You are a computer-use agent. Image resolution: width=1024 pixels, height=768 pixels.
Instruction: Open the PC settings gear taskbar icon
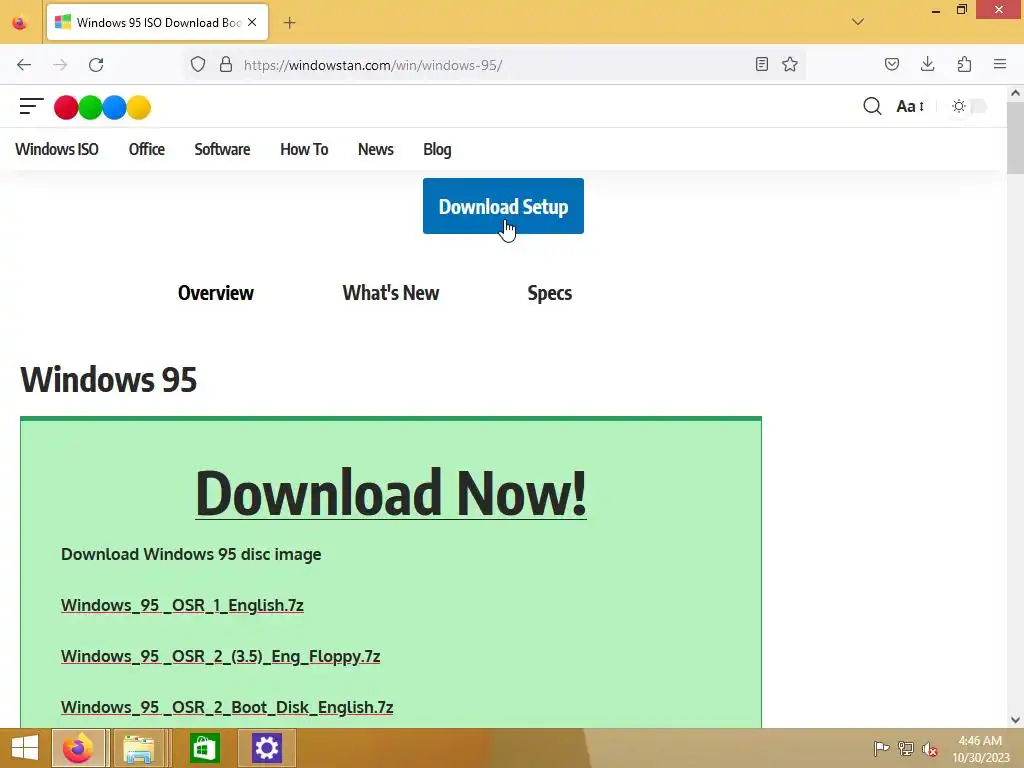pyautogui.click(x=266, y=748)
